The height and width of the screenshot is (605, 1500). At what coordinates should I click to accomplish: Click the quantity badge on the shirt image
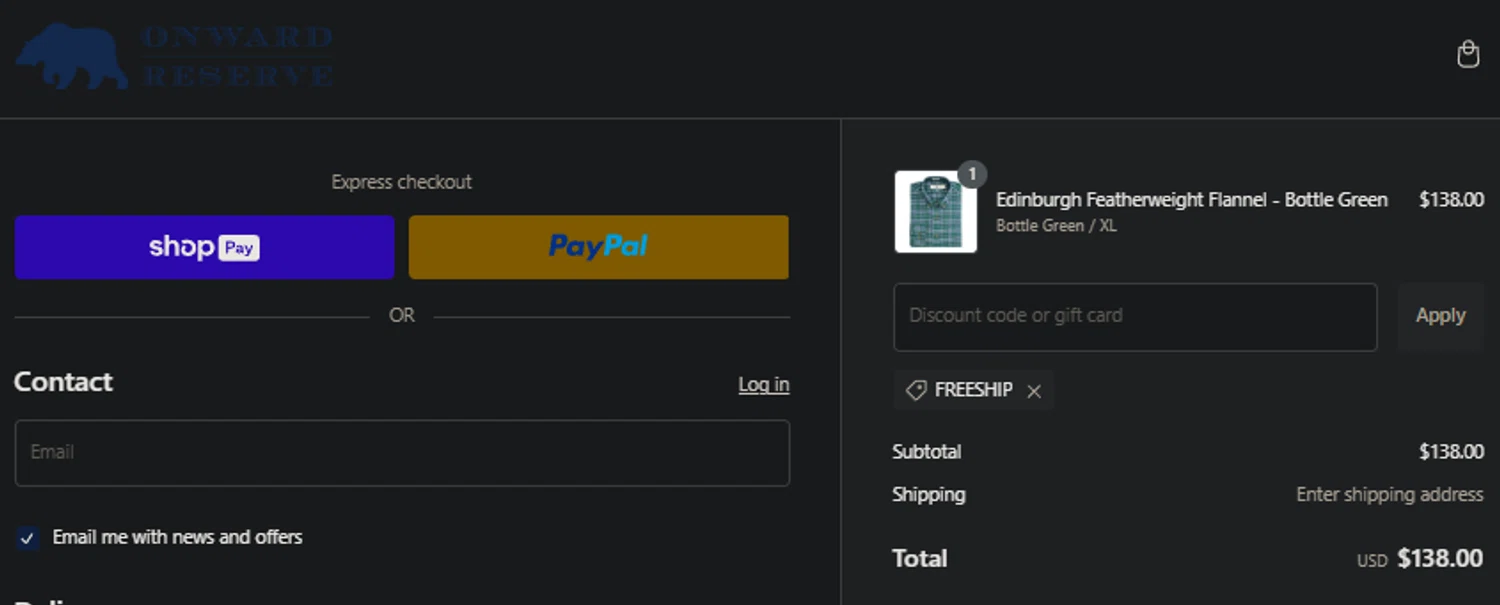click(972, 174)
